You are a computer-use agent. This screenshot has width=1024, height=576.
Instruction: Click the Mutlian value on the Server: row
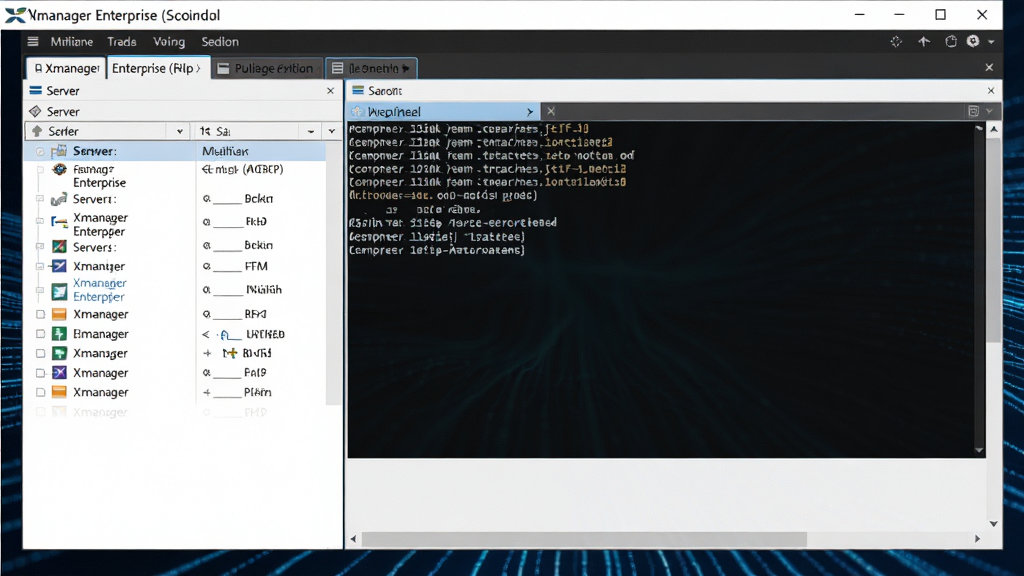coord(225,152)
